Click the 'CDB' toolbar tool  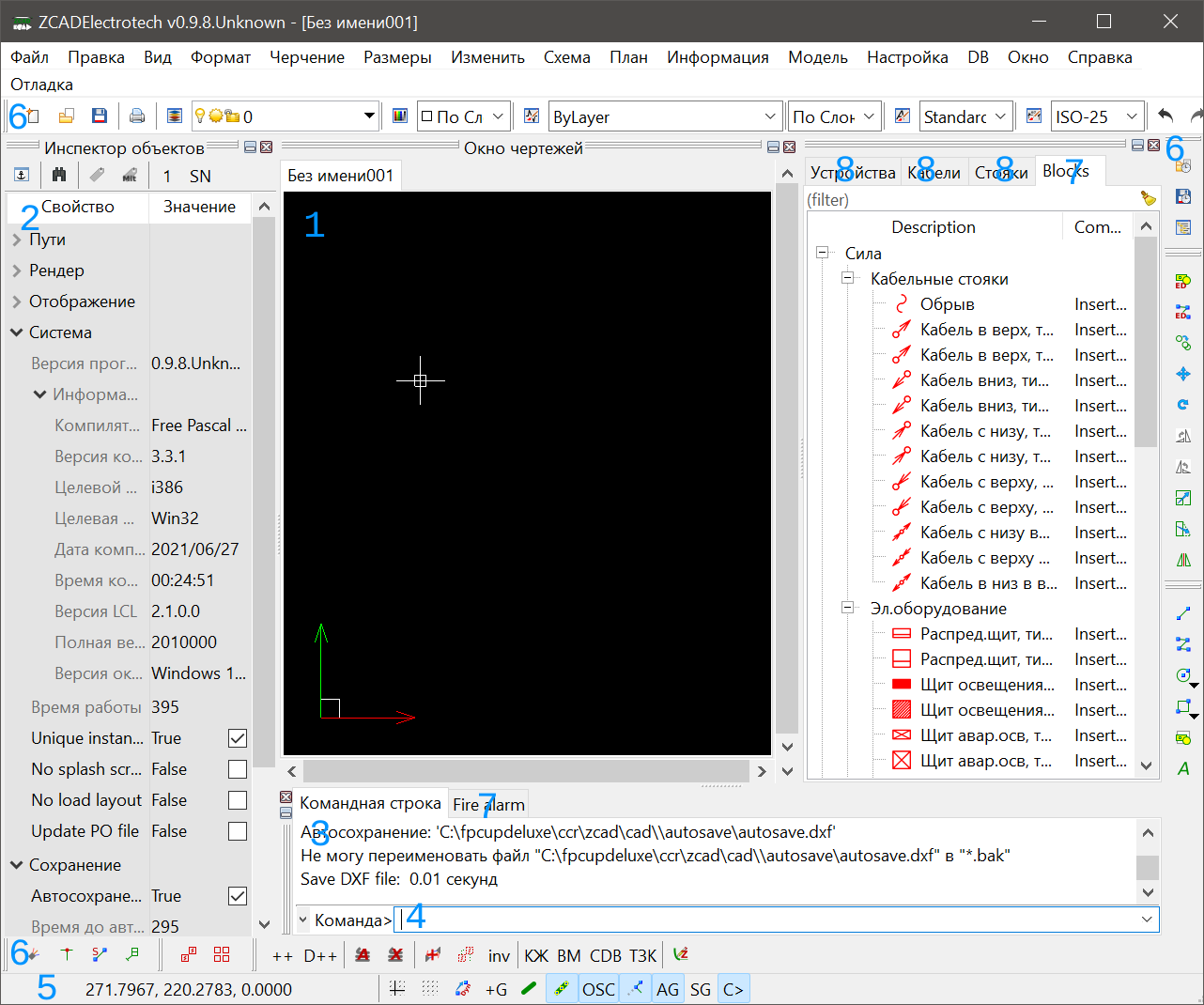606,955
